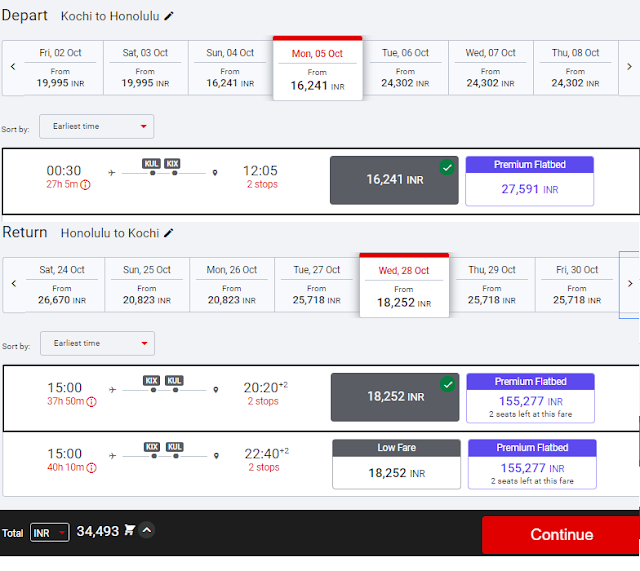The image size is (640, 571).
Task: Show earlier depart dates with left arrow
Action: pos(13,67)
